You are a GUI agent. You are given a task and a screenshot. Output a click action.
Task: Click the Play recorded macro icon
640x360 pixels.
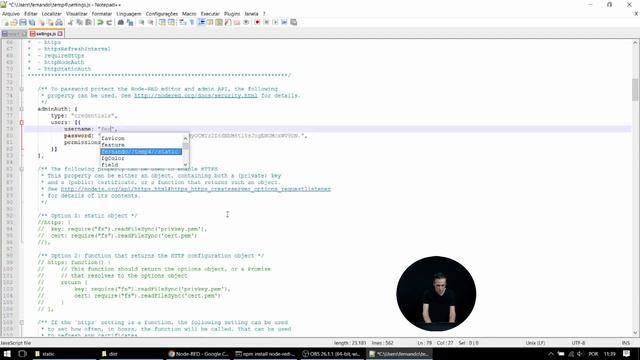tap(275, 22)
